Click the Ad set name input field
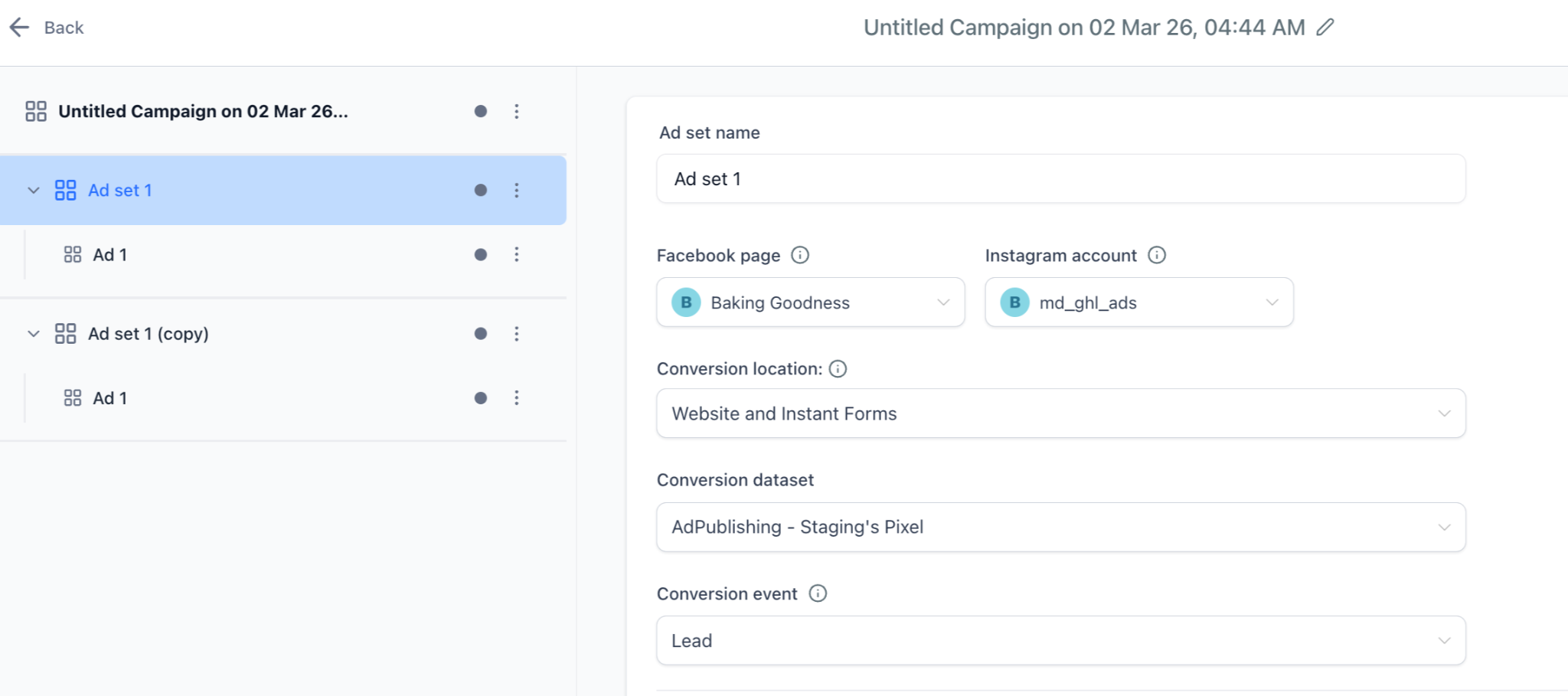This screenshot has width=1568, height=696. (x=1060, y=179)
